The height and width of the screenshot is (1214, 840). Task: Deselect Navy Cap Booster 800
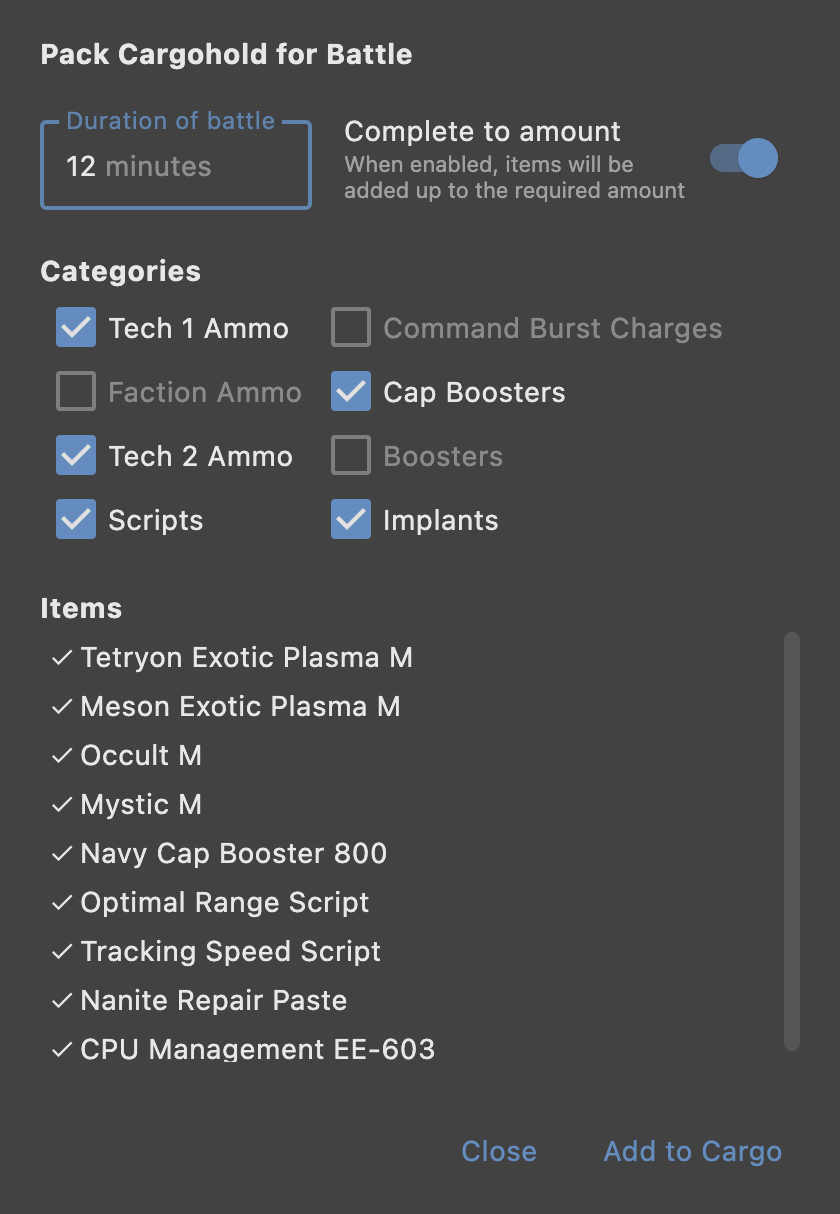pyautogui.click(x=219, y=854)
